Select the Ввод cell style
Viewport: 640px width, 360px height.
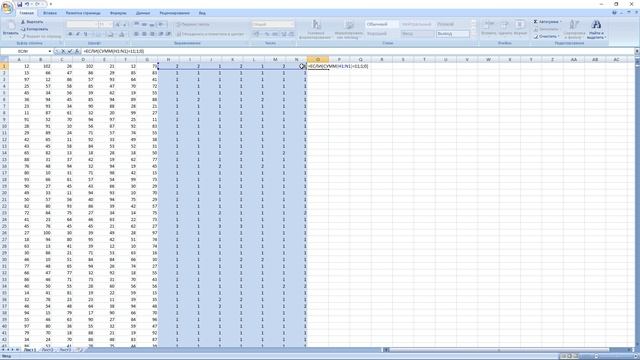pyautogui.click(x=417, y=34)
